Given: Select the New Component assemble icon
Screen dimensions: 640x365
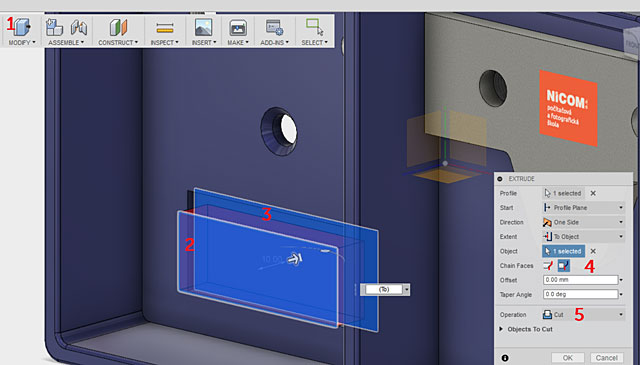Looking at the screenshot, I should [x=54, y=27].
